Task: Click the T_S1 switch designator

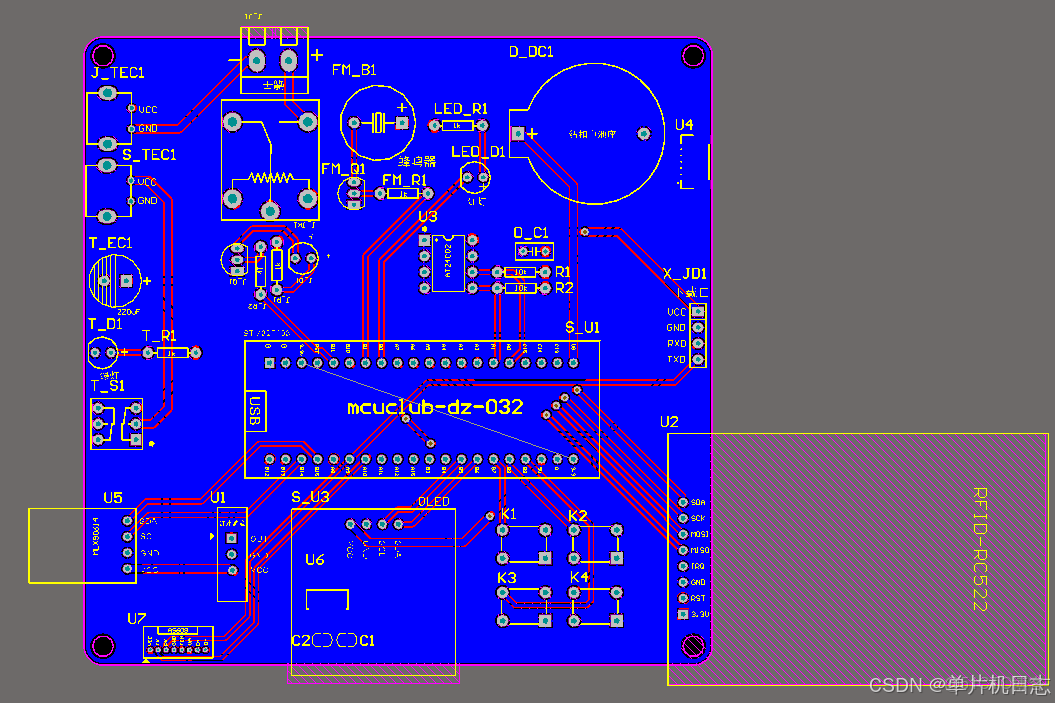Action: (x=108, y=386)
